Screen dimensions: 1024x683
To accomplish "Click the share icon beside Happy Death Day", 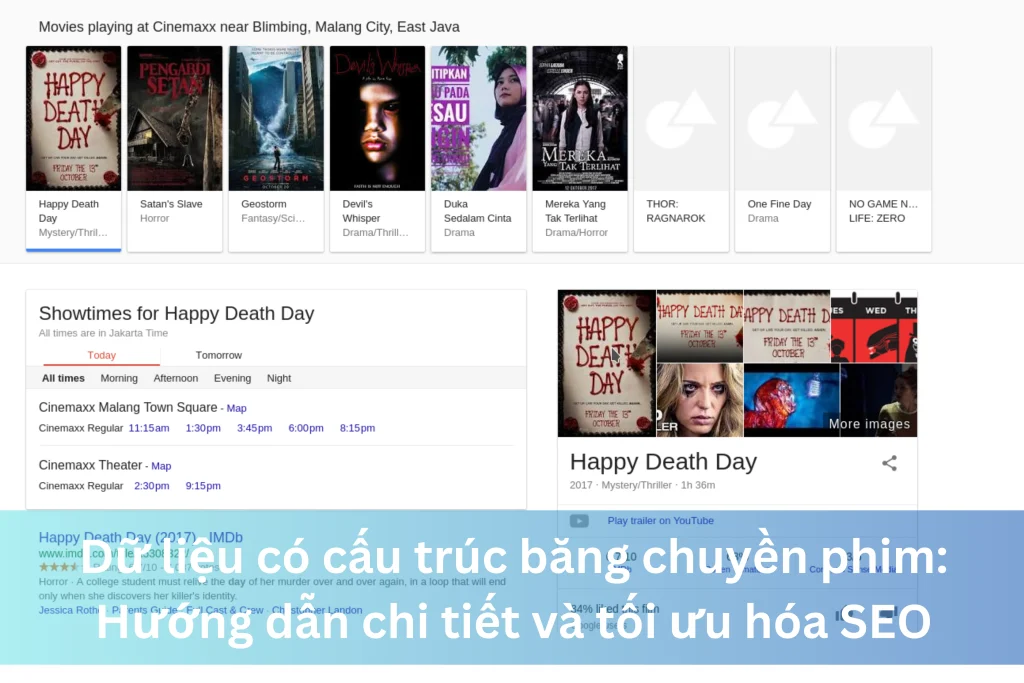I will tap(889, 463).
